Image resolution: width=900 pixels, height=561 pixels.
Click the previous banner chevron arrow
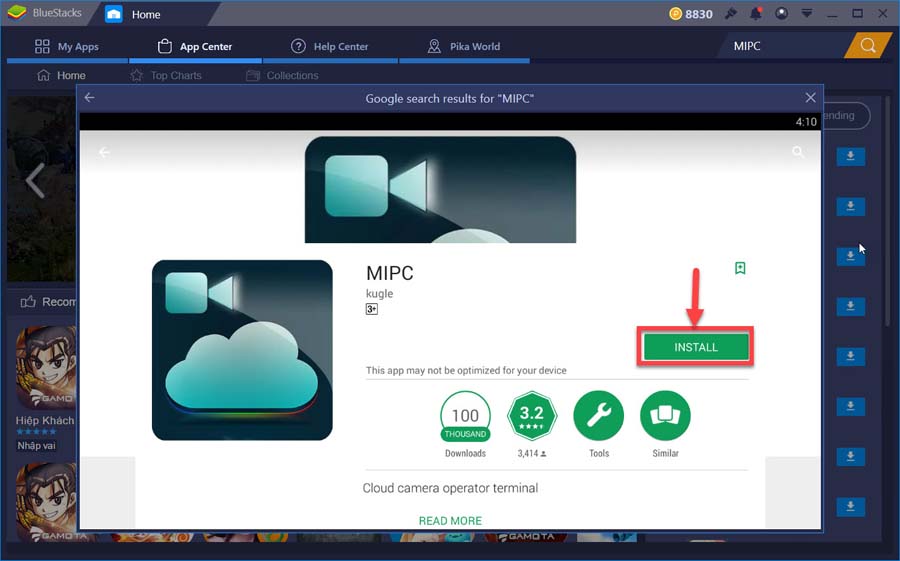(x=35, y=180)
